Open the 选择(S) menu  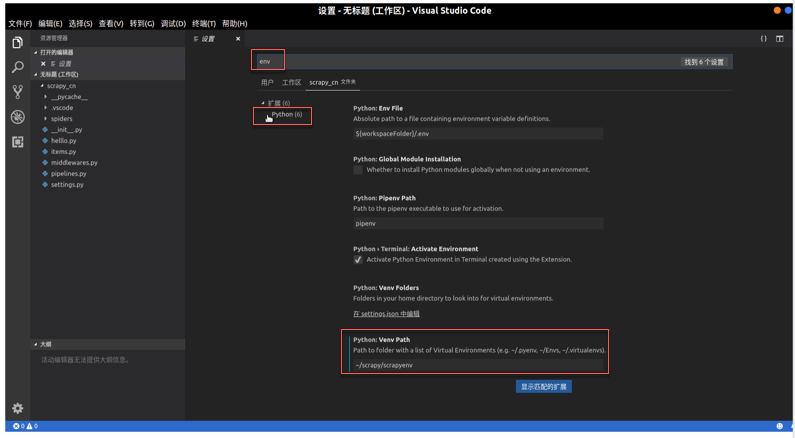(81, 23)
